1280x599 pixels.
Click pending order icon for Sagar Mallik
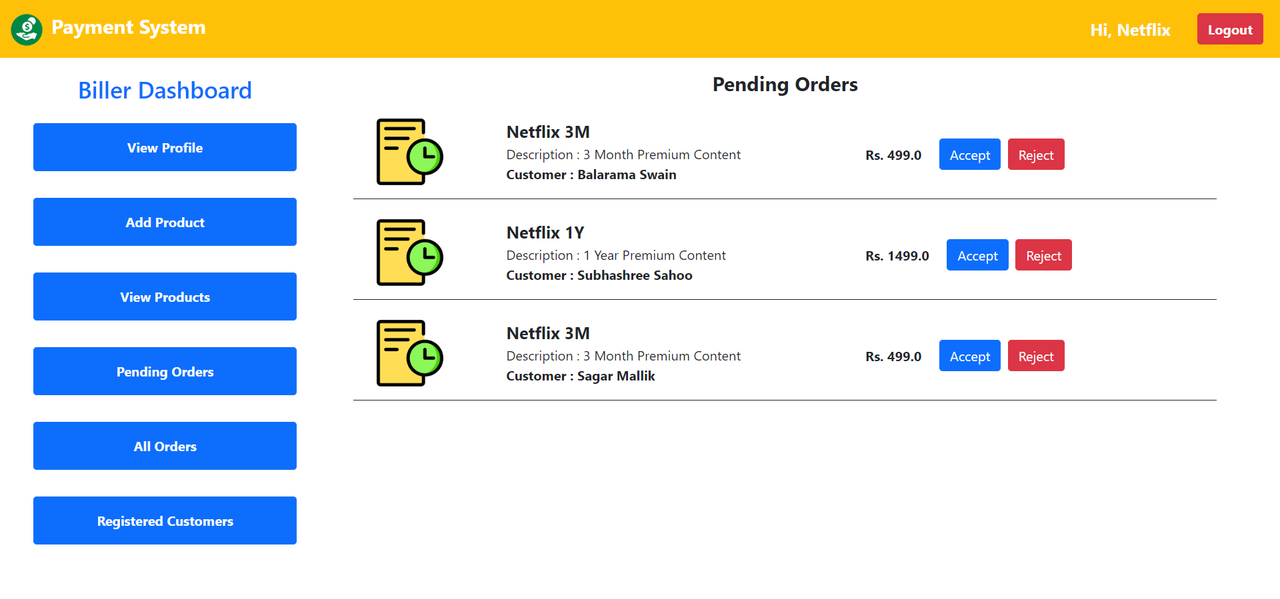409,353
